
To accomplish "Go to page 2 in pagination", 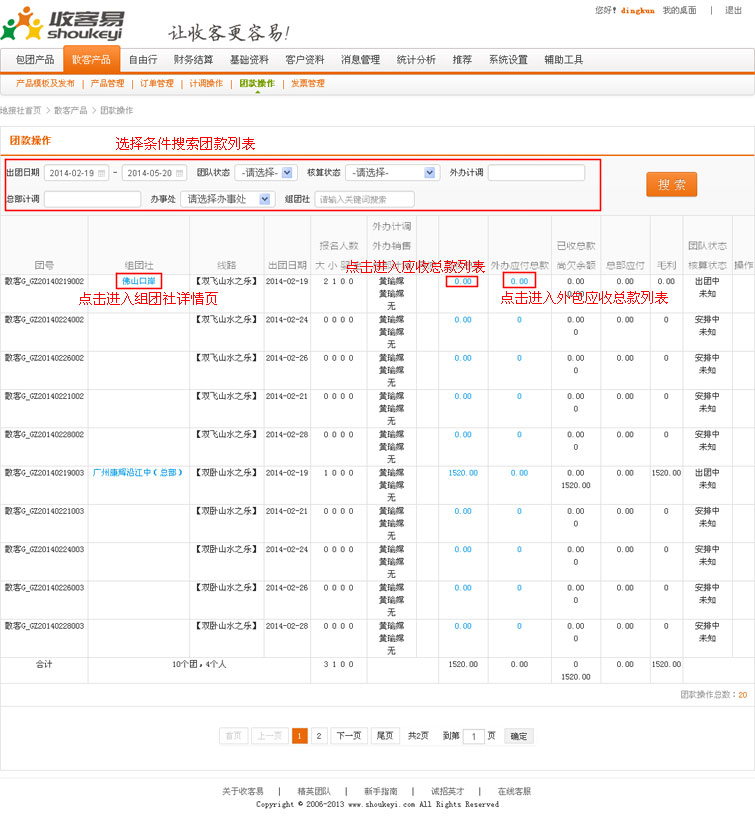I will [319, 736].
